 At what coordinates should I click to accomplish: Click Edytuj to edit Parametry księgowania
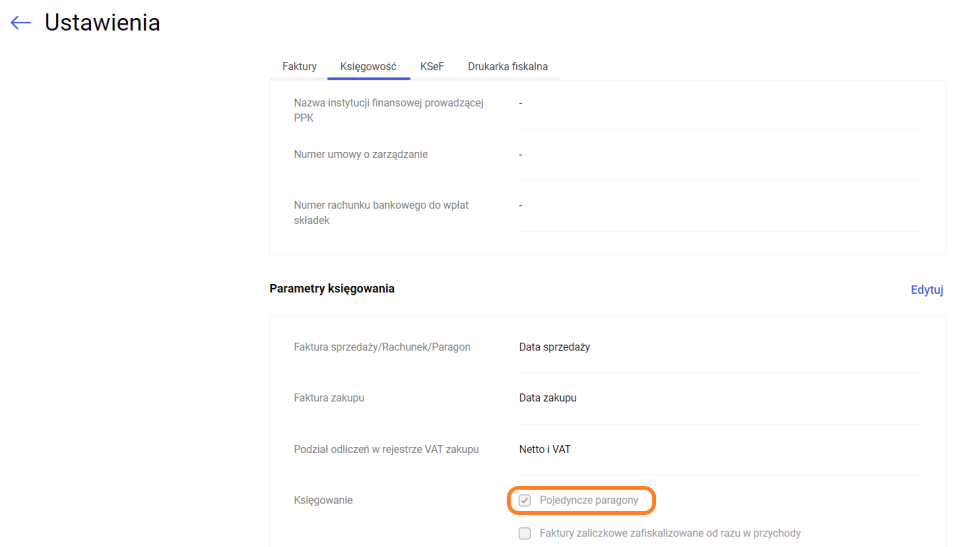926,290
